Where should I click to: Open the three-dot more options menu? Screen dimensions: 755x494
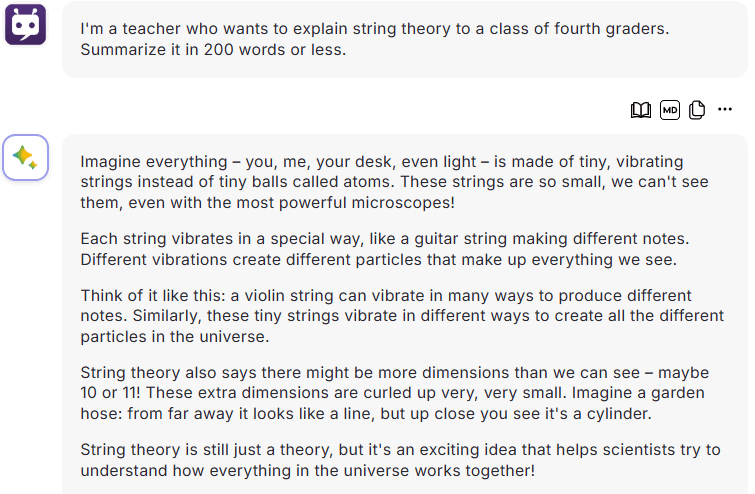click(725, 109)
